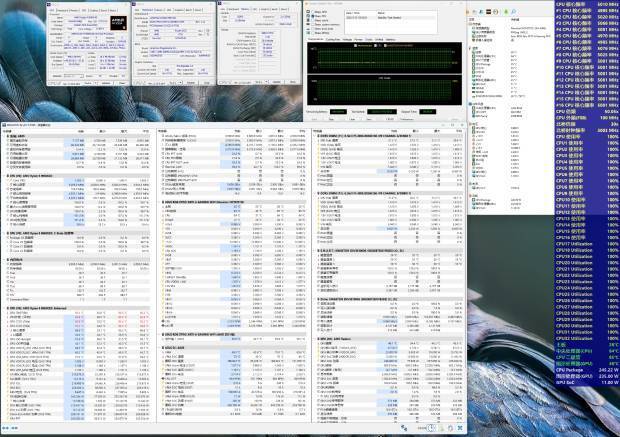Click HWiNFO title bar app icon

(4, 125)
